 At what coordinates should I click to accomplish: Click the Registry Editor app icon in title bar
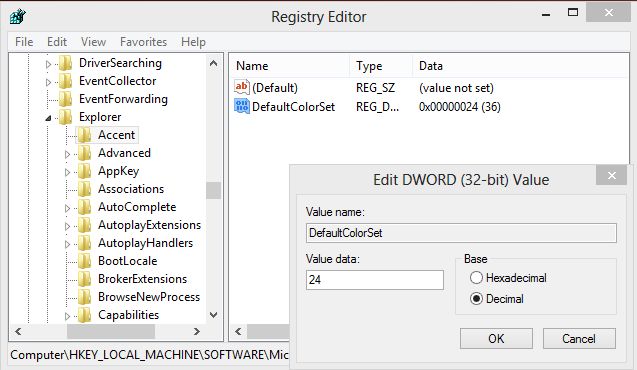pyautogui.click(x=17, y=16)
